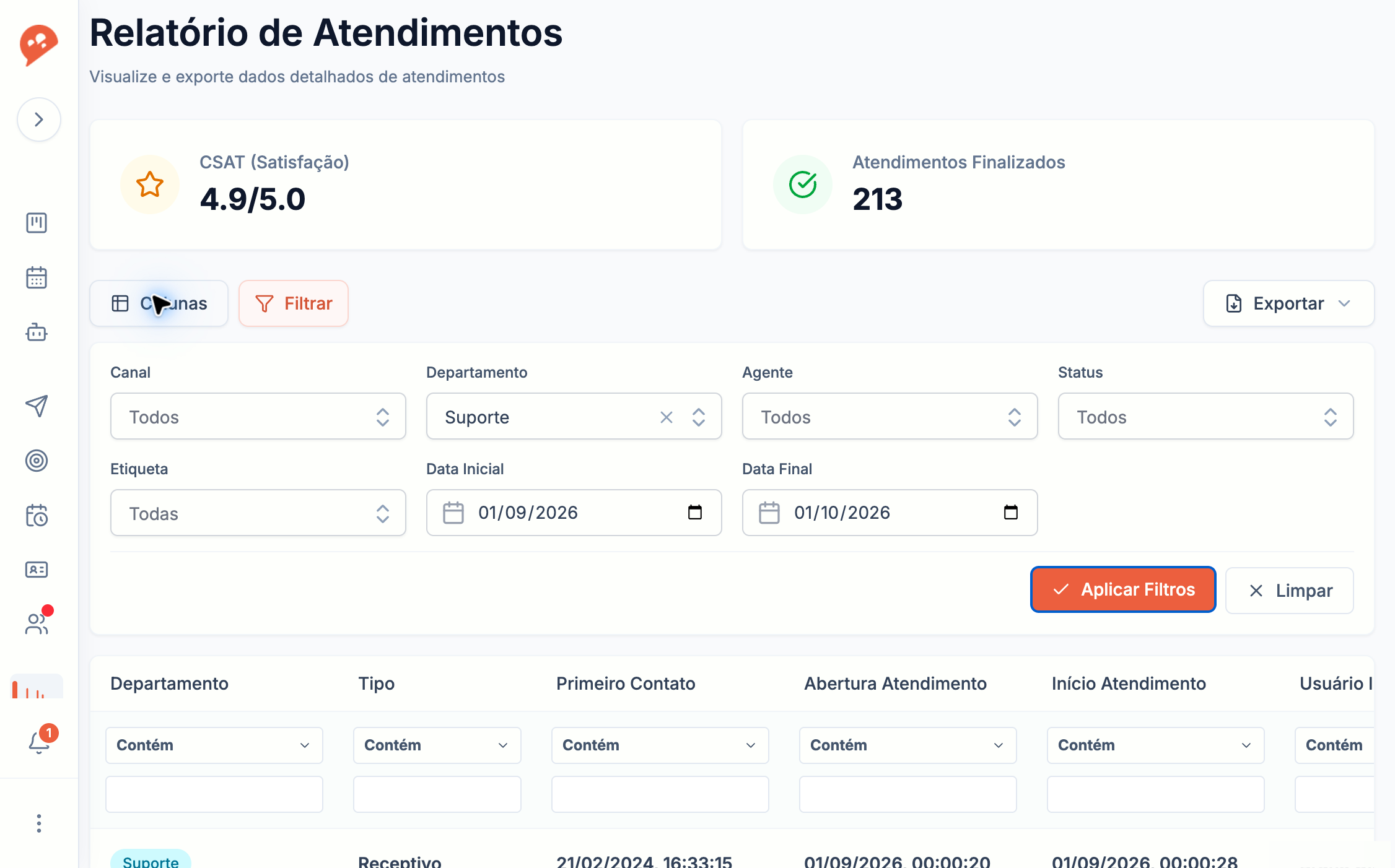Open Contém operator under Tipo column
The height and width of the screenshot is (868, 1395).
pyautogui.click(x=437, y=745)
